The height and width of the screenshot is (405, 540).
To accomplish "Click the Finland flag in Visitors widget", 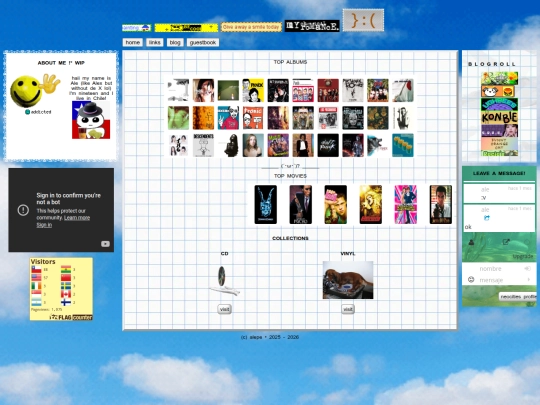I will point(66,302).
